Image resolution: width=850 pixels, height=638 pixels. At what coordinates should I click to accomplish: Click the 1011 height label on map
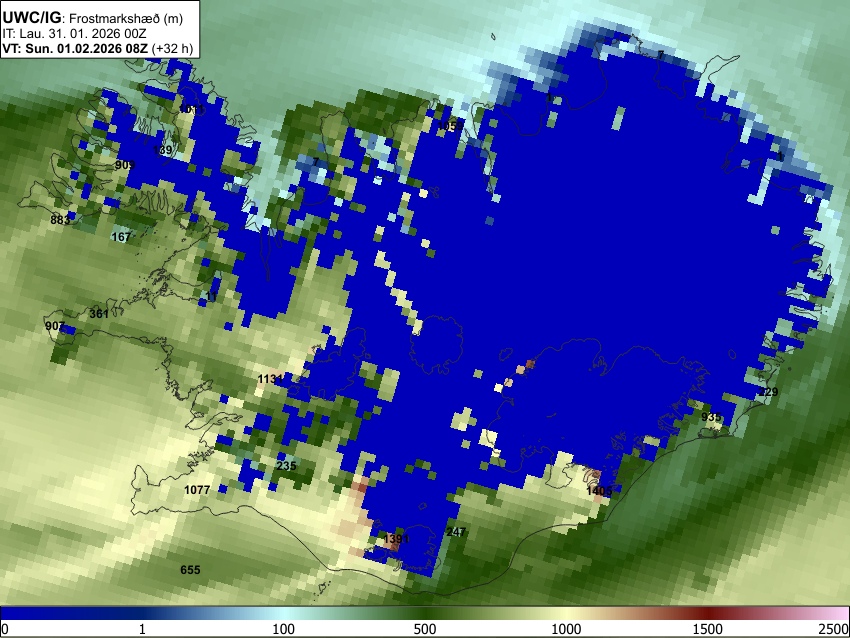(192, 109)
